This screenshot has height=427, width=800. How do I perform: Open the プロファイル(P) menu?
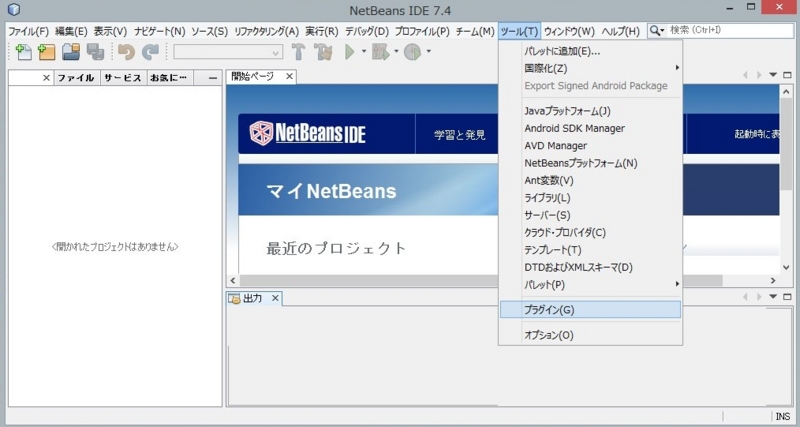point(422,32)
